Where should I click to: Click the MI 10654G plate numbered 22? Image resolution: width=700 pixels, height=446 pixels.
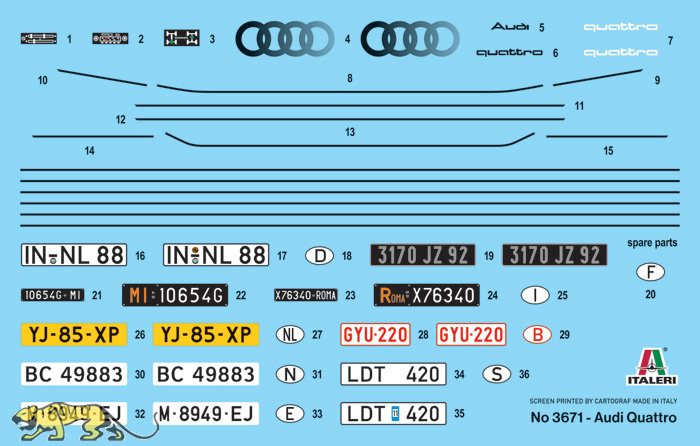click(x=175, y=295)
